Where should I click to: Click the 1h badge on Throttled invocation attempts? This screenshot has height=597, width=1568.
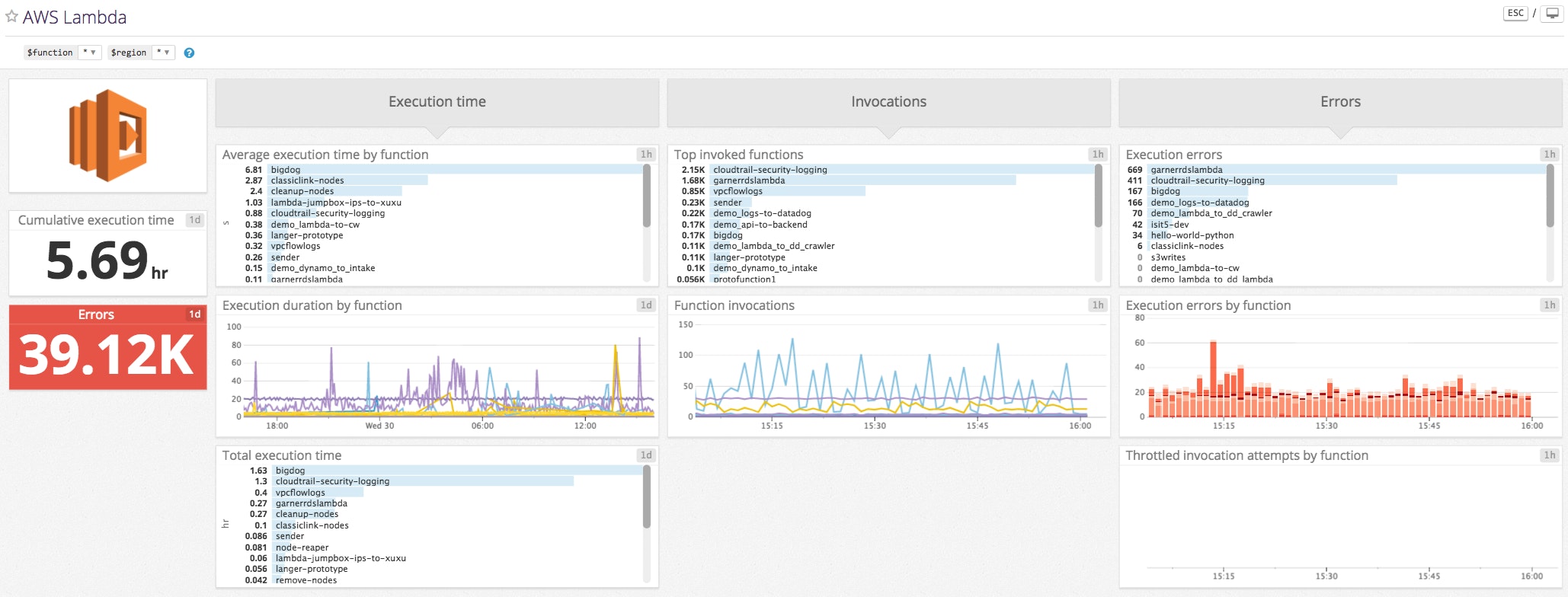coord(1549,455)
